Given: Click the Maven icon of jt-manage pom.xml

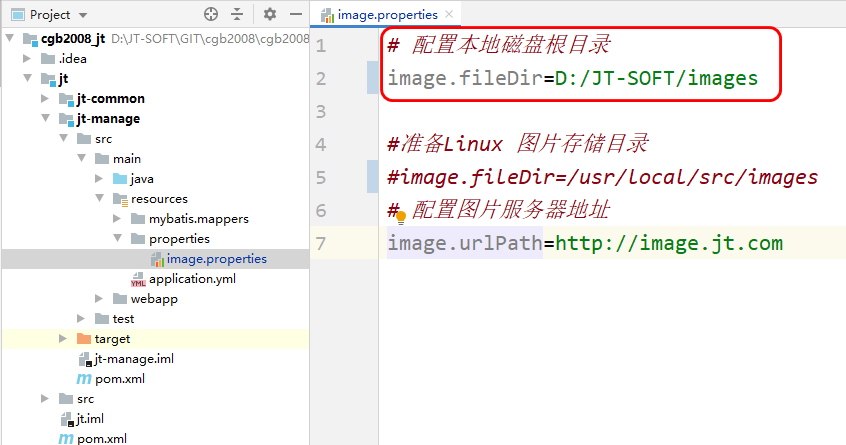Looking at the screenshot, I should point(84,379).
